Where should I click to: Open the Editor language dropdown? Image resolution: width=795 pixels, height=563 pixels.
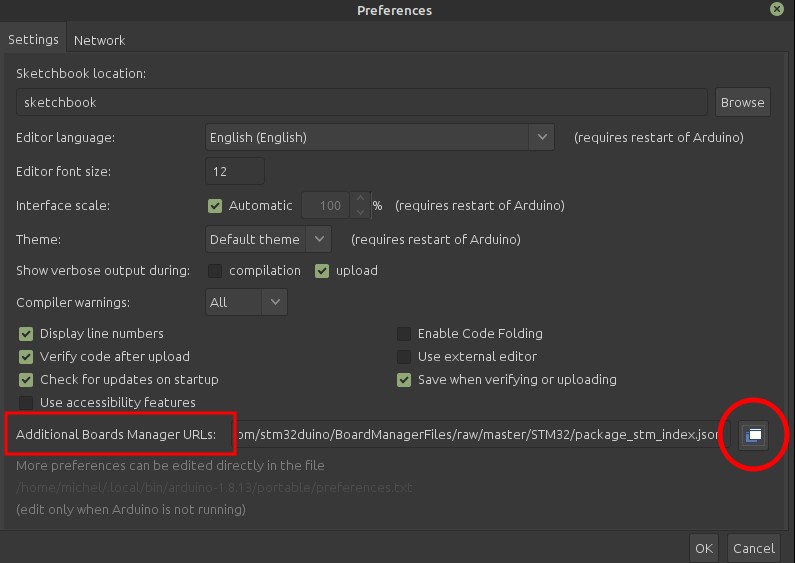tap(380, 137)
